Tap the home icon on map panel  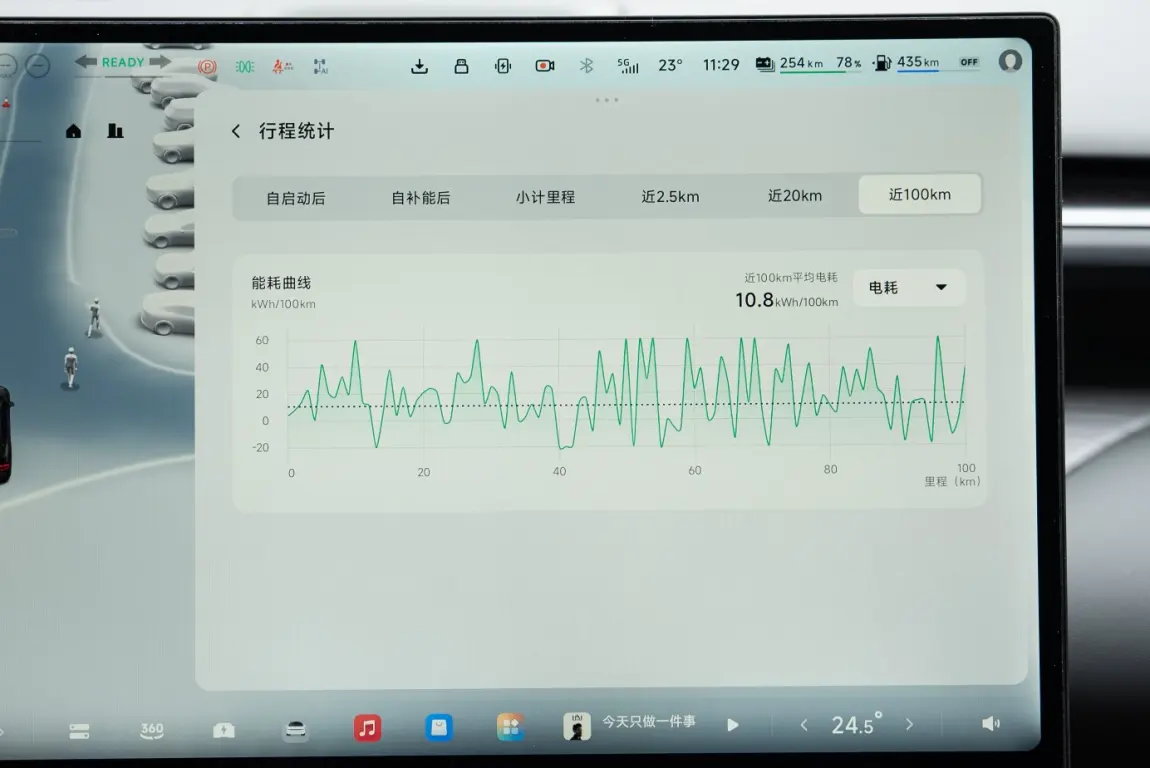pyautogui.click(x=73, y=131)
